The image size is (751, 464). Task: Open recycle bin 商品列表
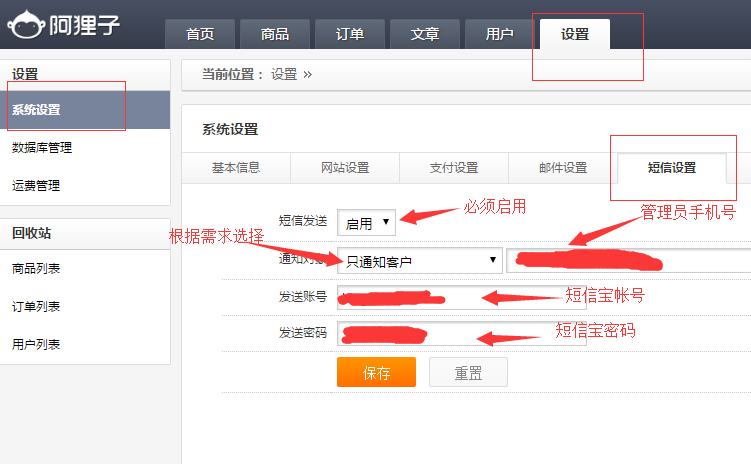pyautogui.click(x=36, y=269)
